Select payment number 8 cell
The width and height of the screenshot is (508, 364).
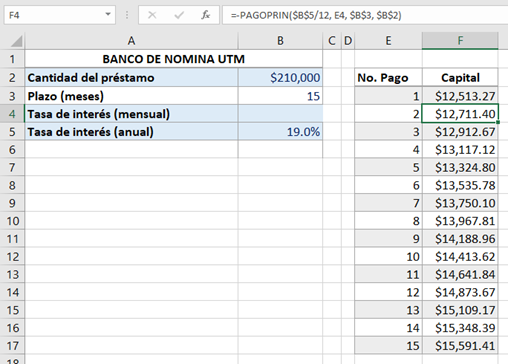(x=388, y=221)
